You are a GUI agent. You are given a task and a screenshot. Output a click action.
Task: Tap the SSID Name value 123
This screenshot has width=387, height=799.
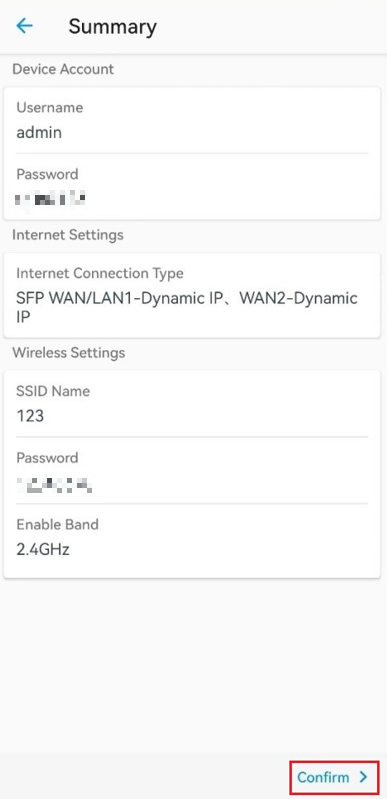pos(30,416)
